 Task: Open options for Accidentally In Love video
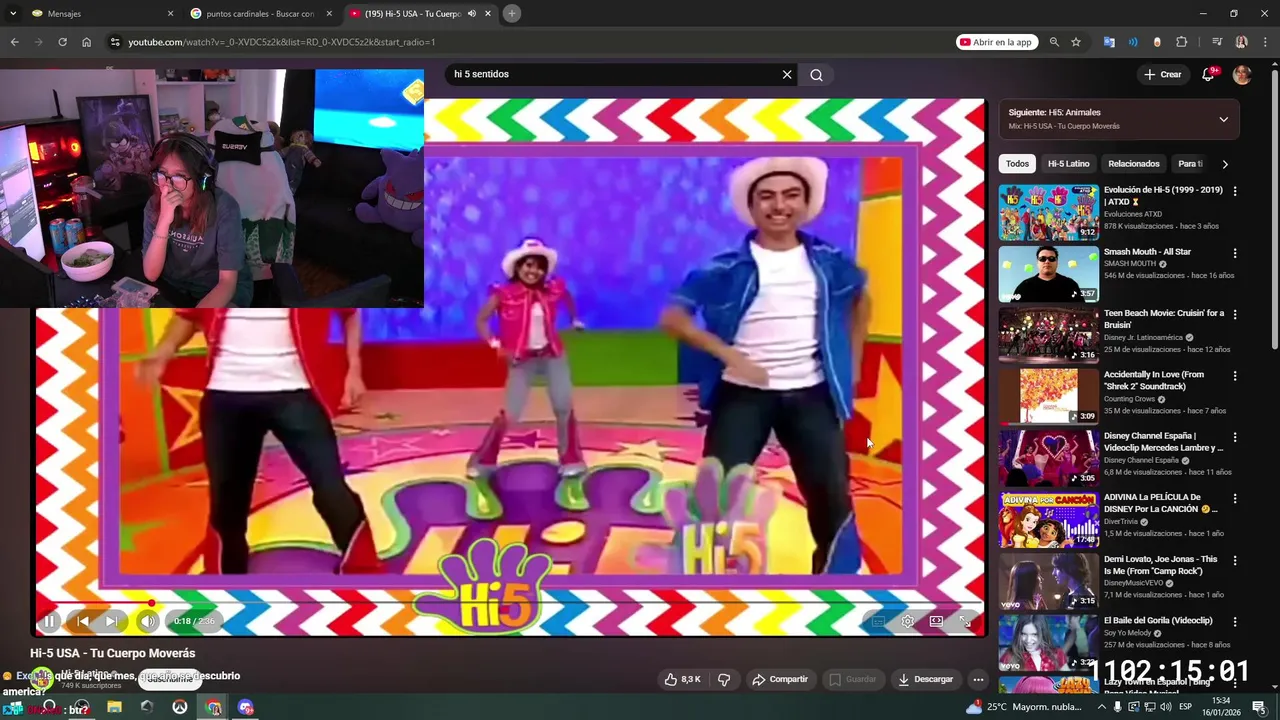click(x=1235, y=376)
